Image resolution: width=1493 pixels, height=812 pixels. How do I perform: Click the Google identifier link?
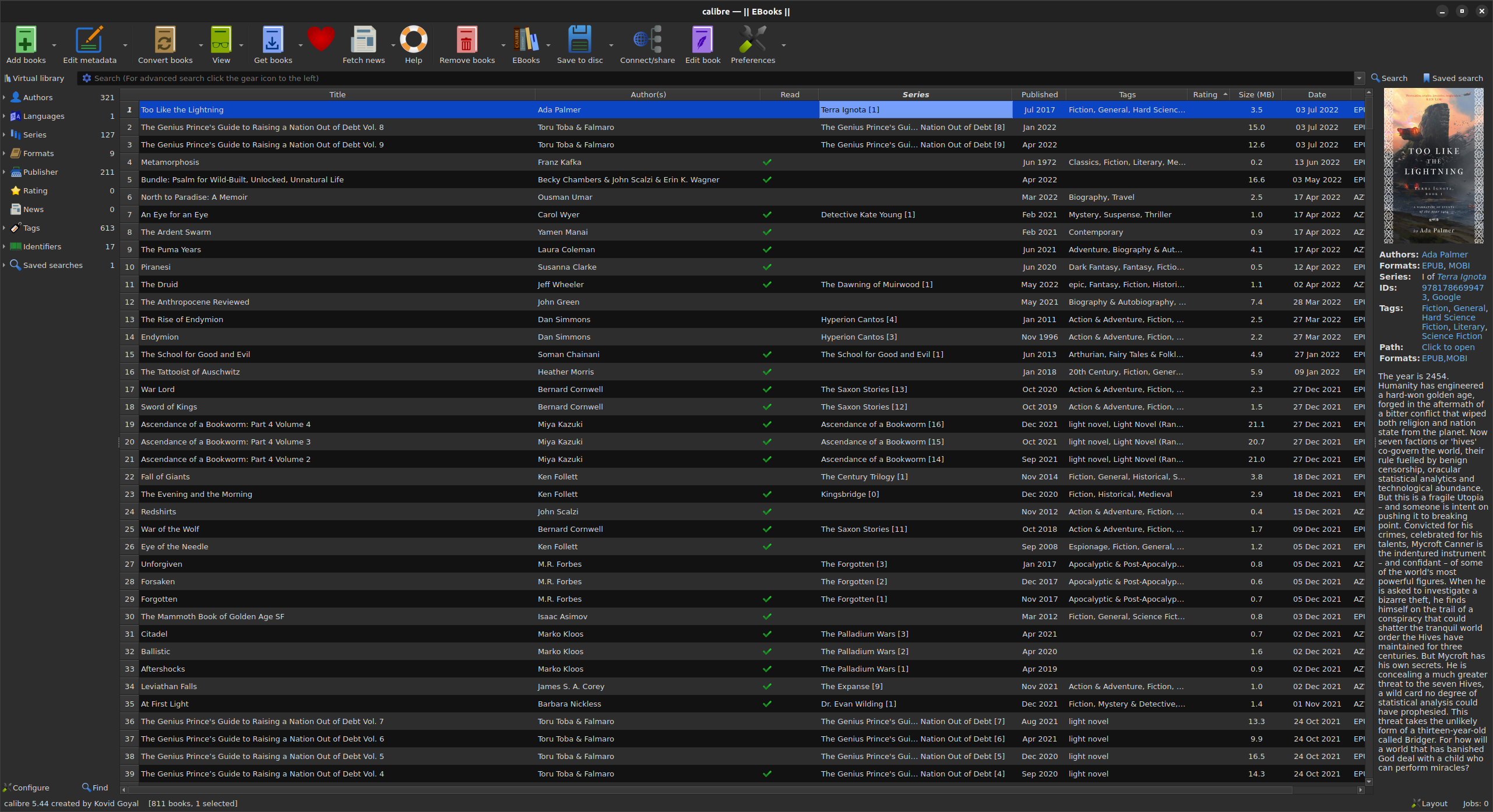click(1446, 297)
